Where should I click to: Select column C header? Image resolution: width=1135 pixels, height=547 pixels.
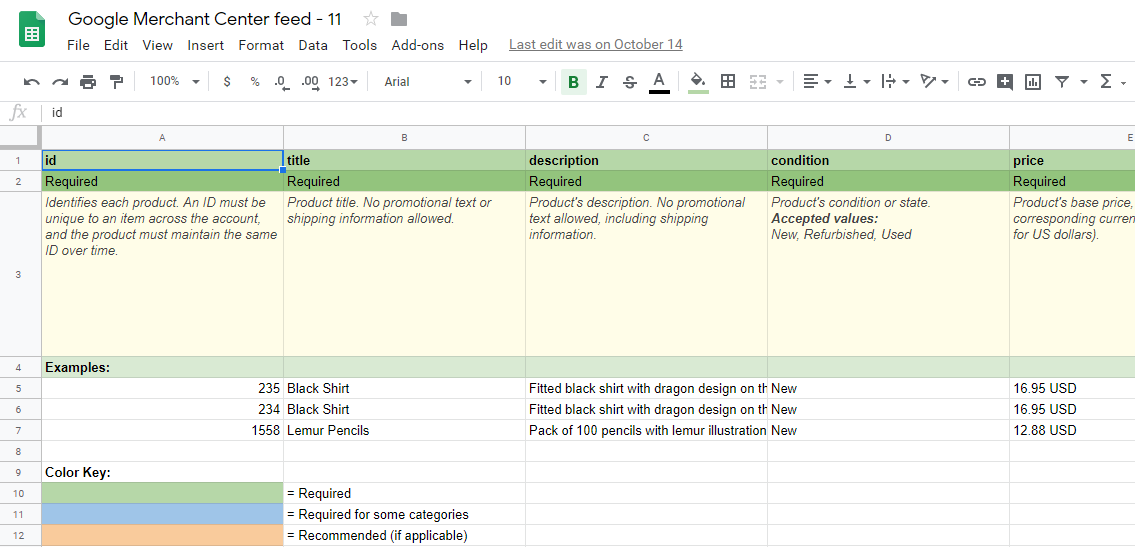click(646, 137)
